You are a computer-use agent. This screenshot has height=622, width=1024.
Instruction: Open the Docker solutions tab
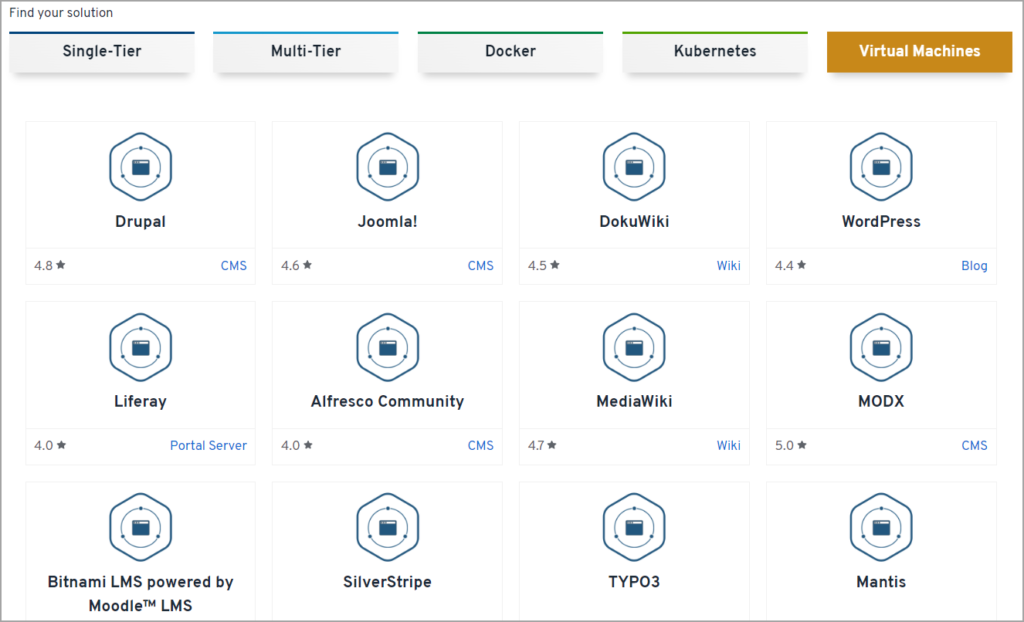[x=510, y=51]
